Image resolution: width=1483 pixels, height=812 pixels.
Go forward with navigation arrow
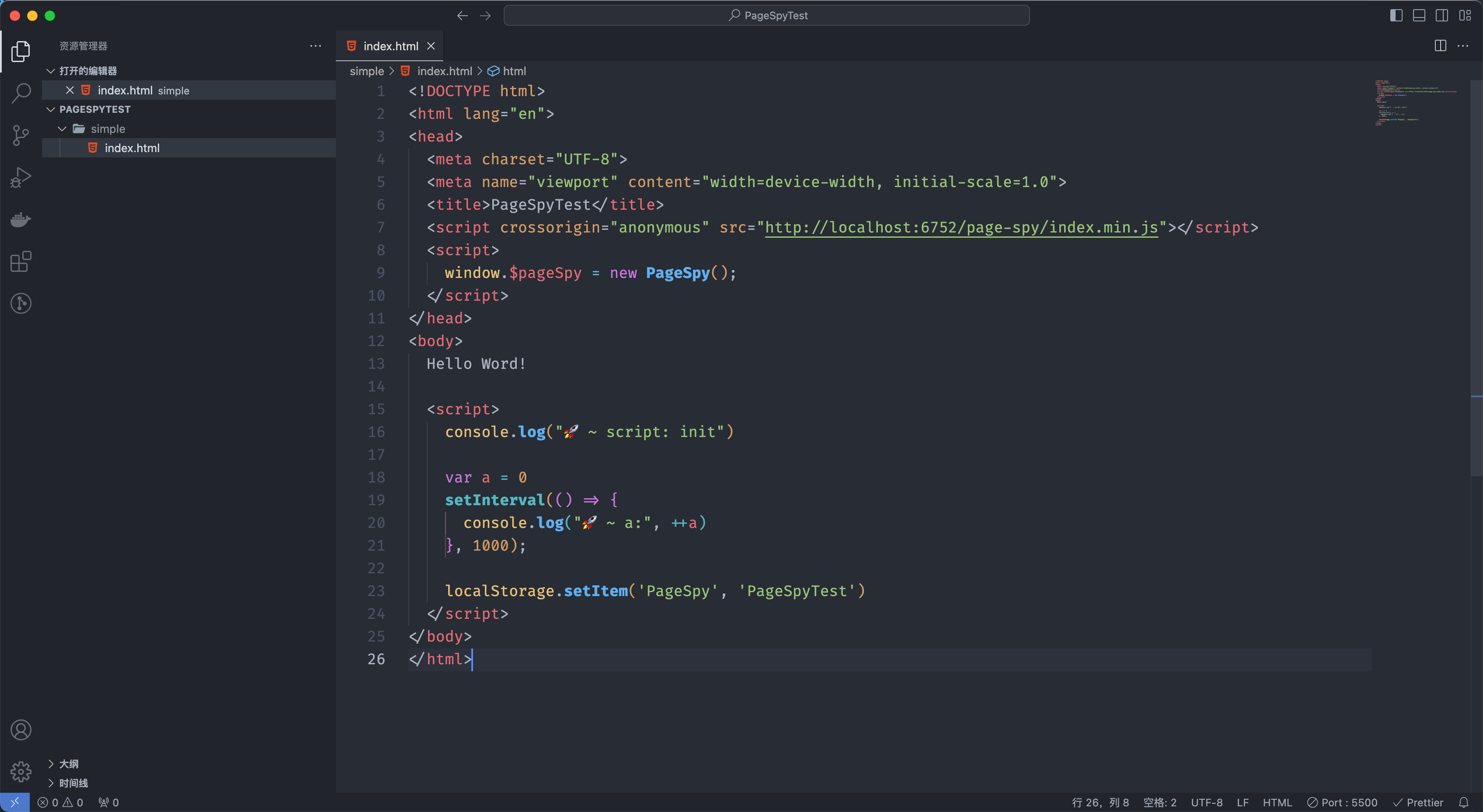pos(485,16)
